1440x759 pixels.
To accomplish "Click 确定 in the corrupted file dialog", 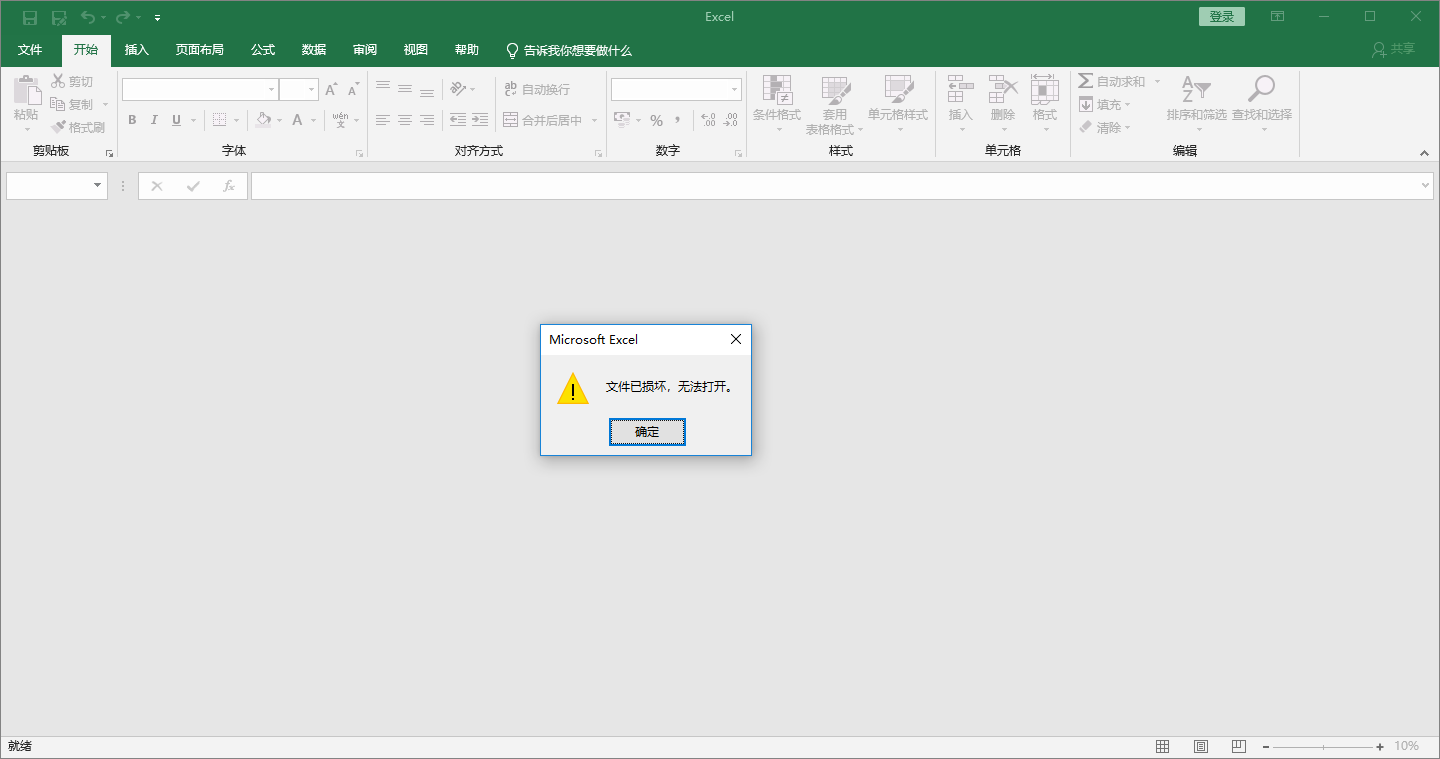I will 646,431.
